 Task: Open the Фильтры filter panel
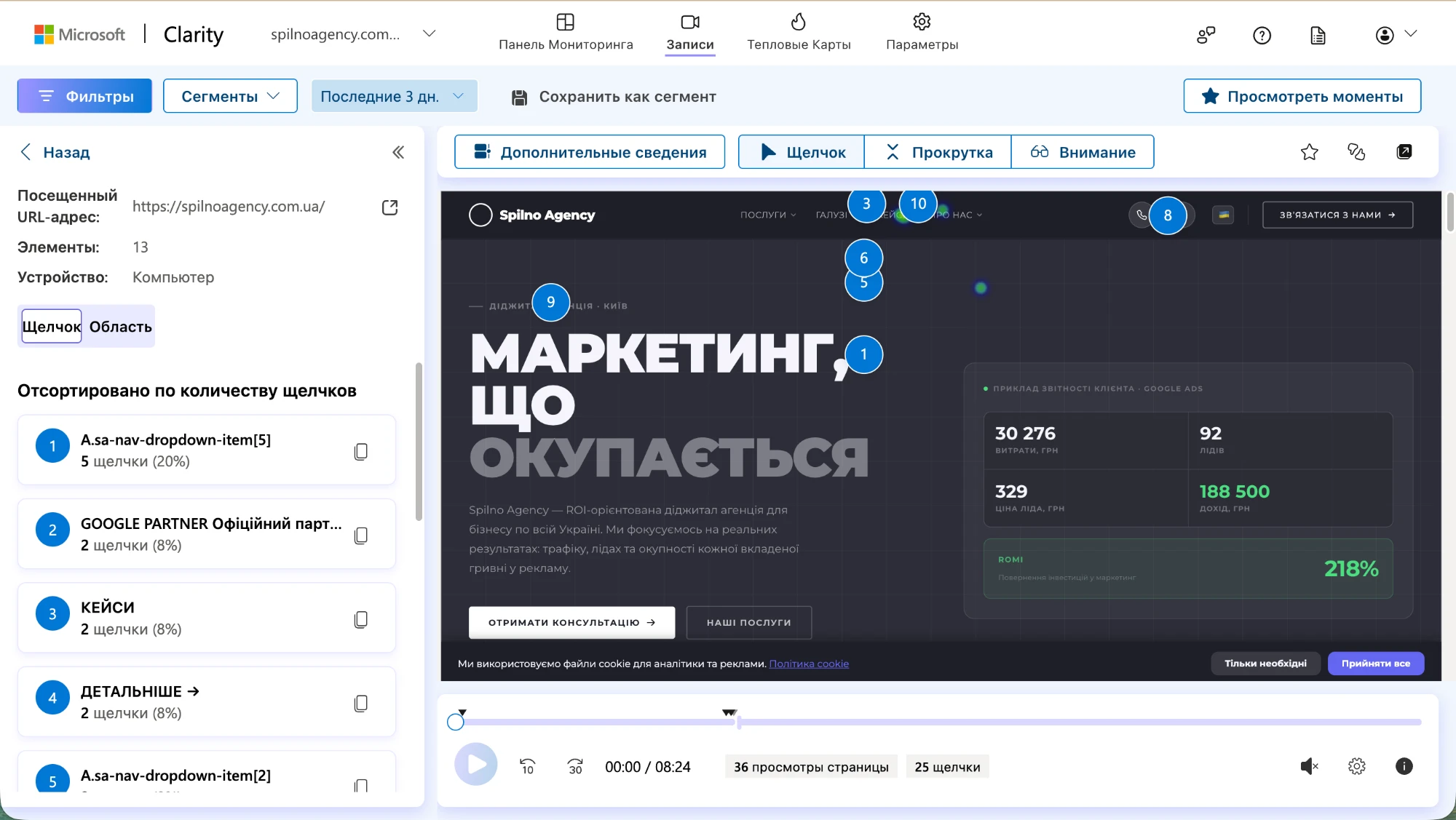point(84,96)
